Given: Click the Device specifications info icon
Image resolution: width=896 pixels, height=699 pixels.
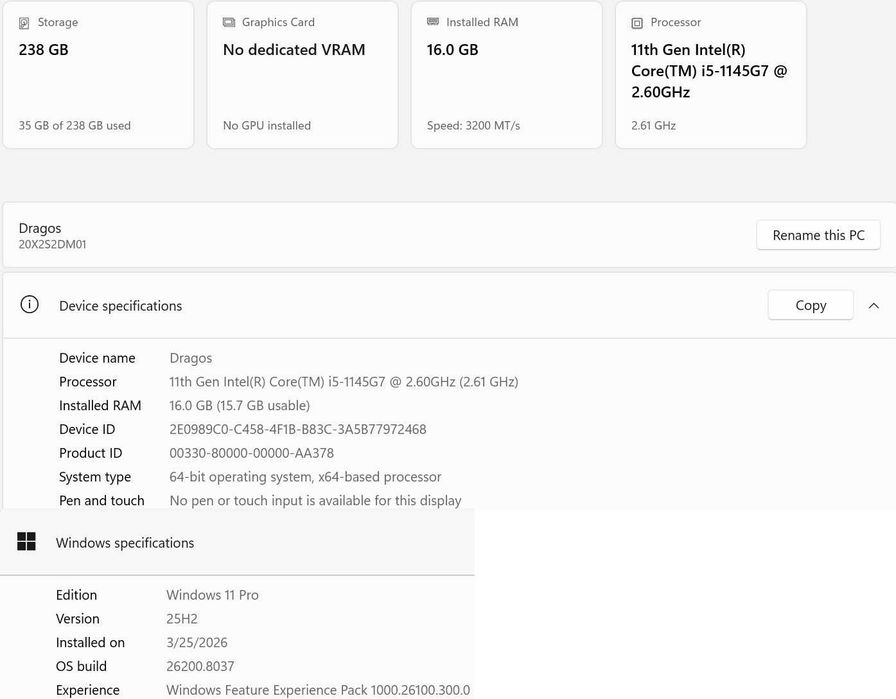Looking at the screenshot, I should coord(29,305).
